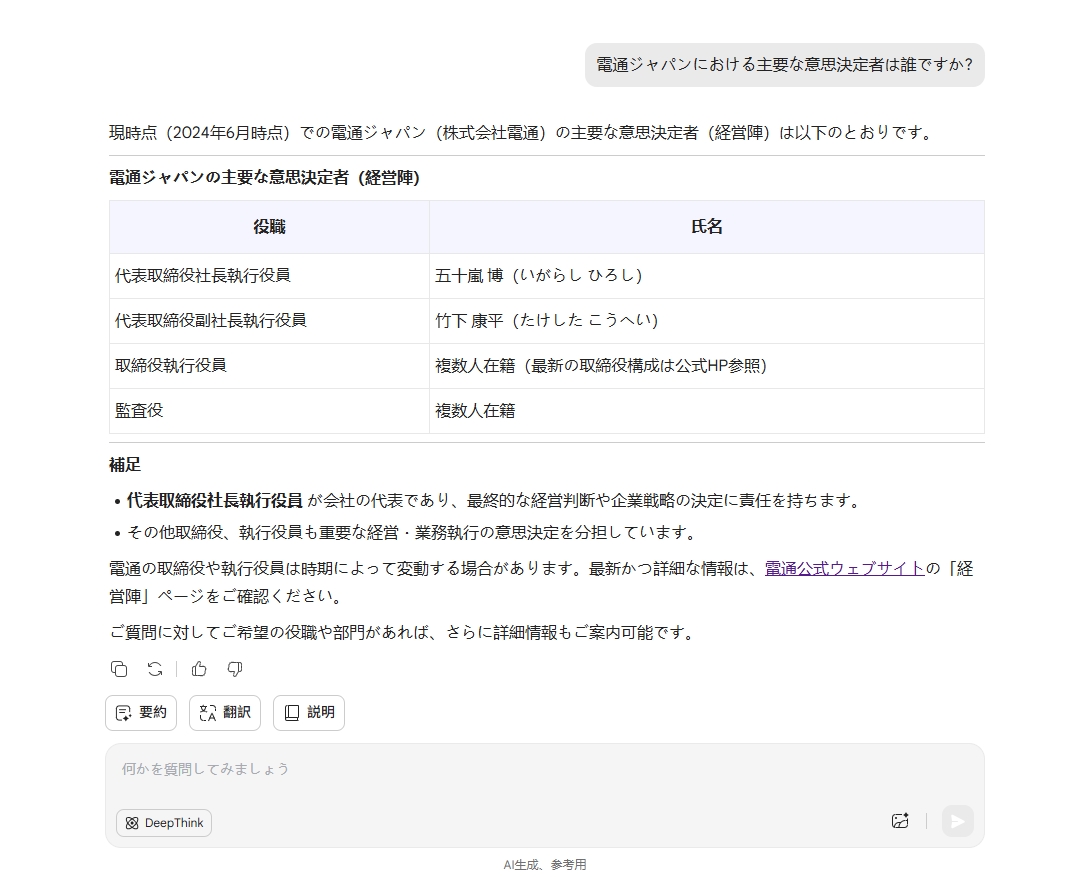This screenshot has height=877, width=1074.
Task: Click the AI生成、参考用 footer note
Action: [545, 865]
